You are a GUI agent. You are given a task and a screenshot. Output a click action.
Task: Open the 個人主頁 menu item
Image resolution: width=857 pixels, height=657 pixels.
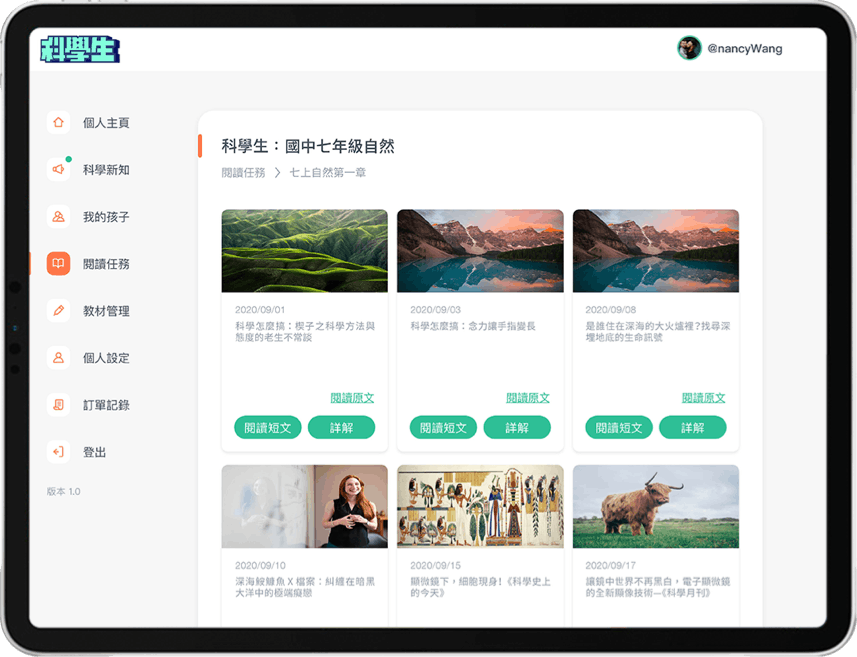pyautogui.click(x=106, y=123)
